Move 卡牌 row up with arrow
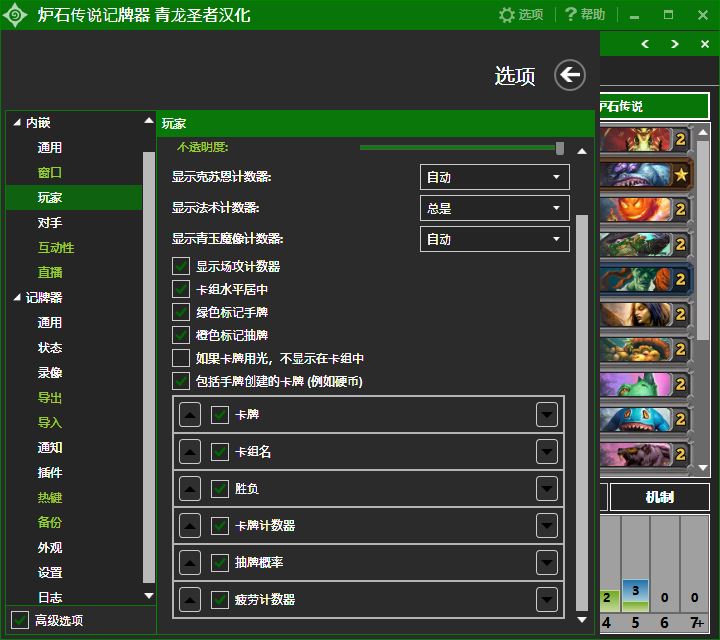Screen dimensions: 720x640 (190, 415)
